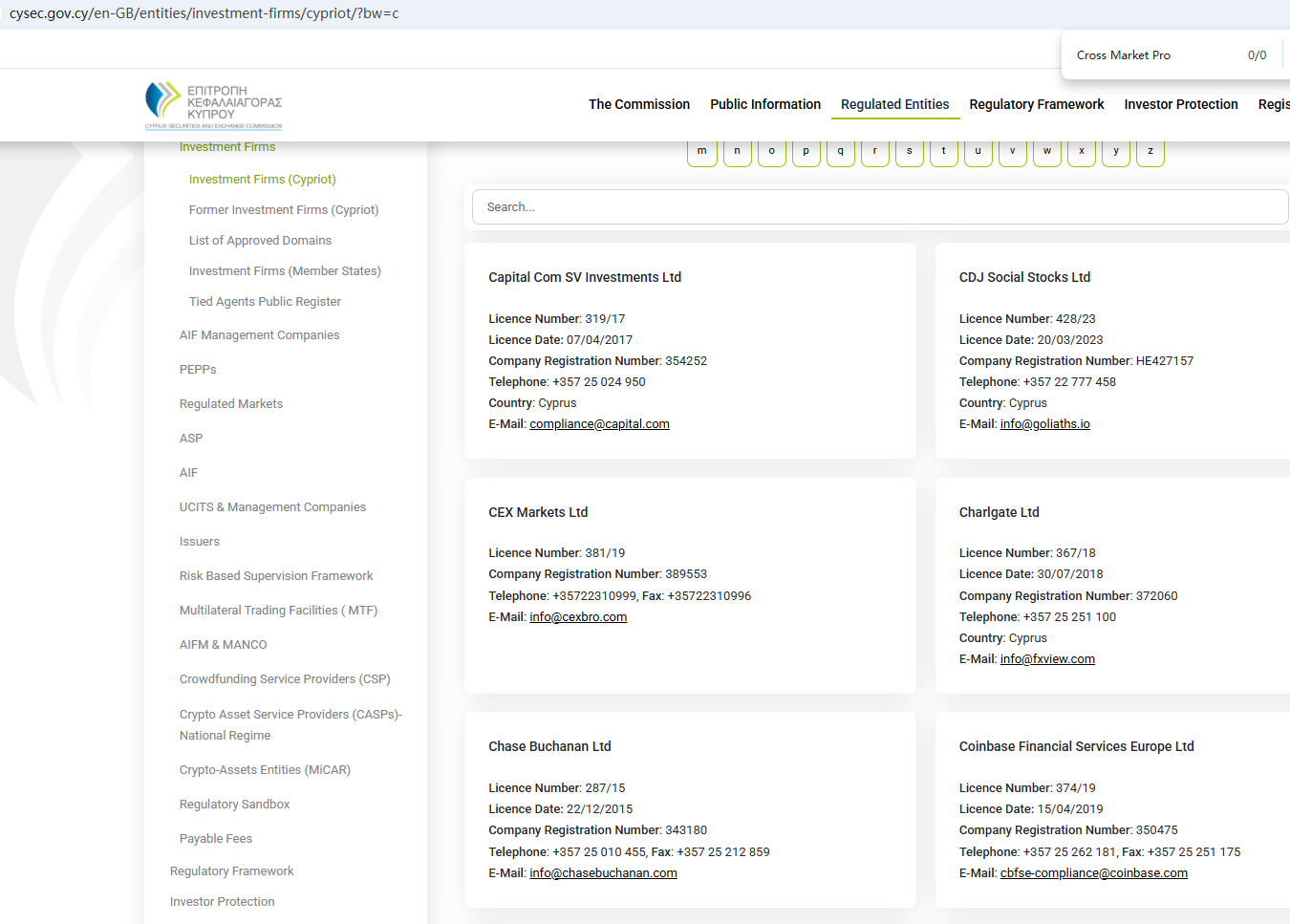1290x924 pixels.
Task: Select letter t in alphabet filter
Action: pyautogui.click(x=944, y=152)
